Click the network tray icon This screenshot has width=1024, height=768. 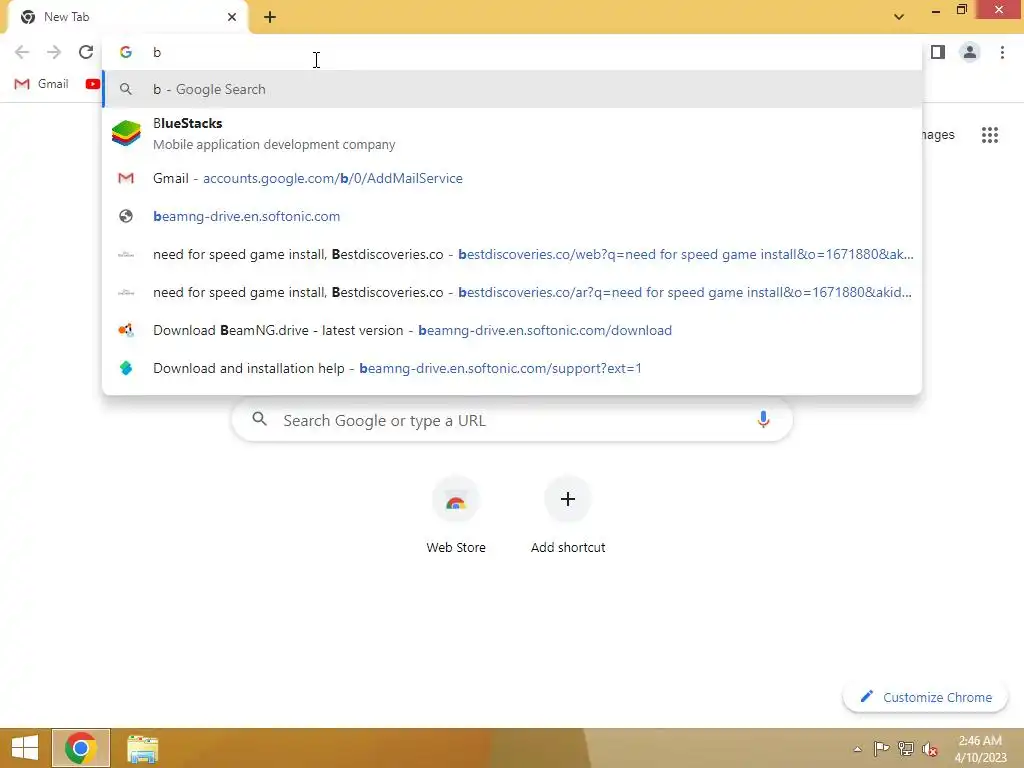[906, 748]
